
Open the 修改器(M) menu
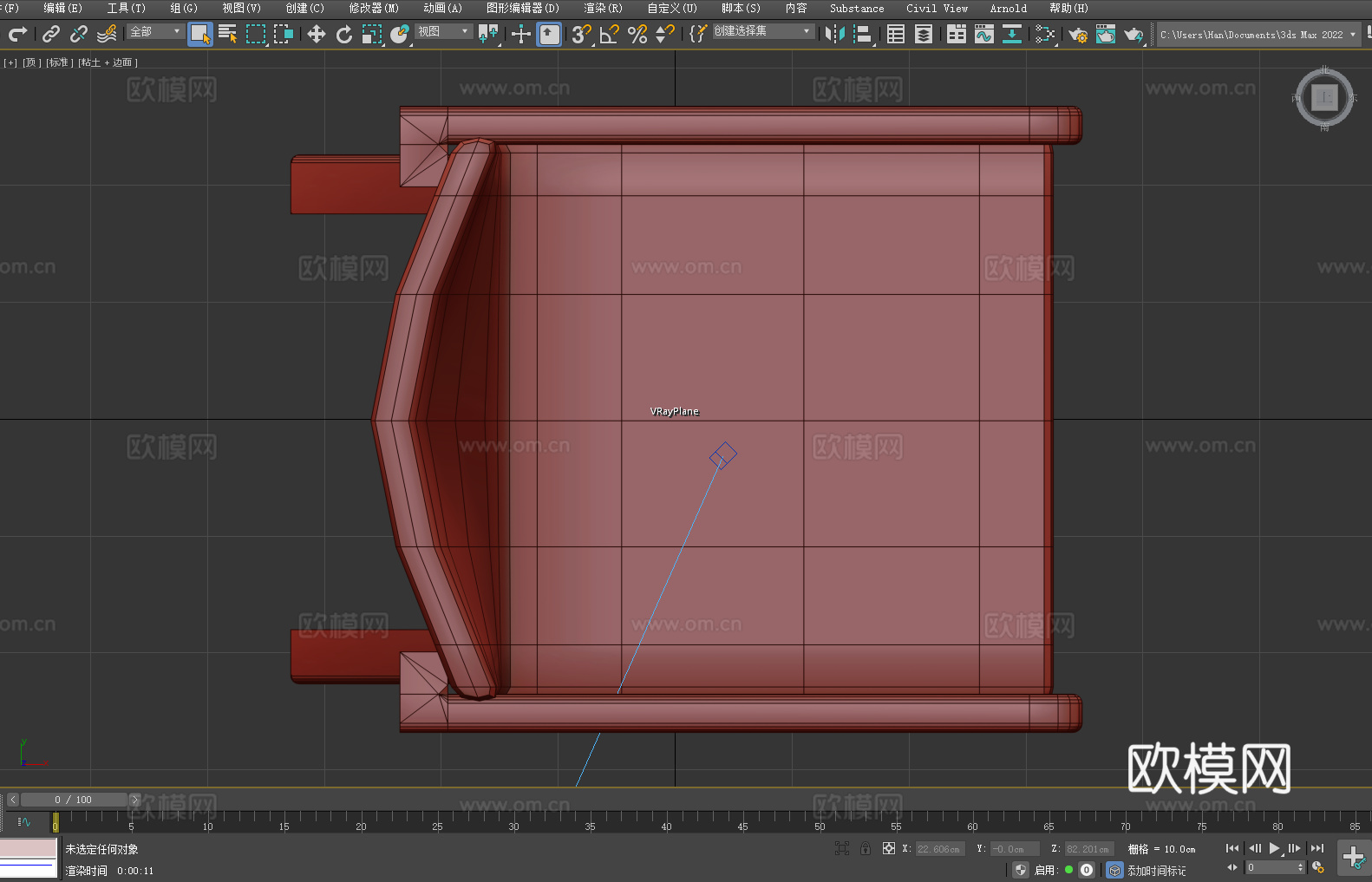[374, 9]
